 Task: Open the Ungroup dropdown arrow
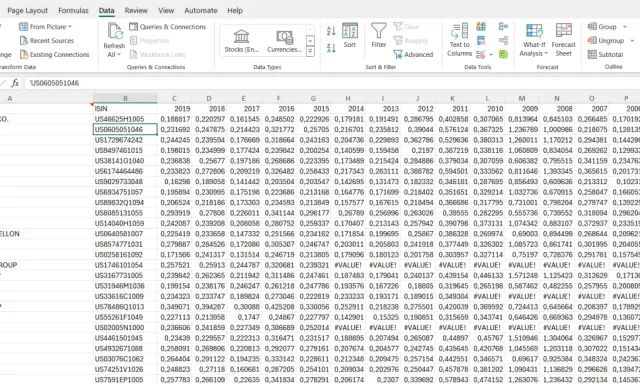(632, 41)
